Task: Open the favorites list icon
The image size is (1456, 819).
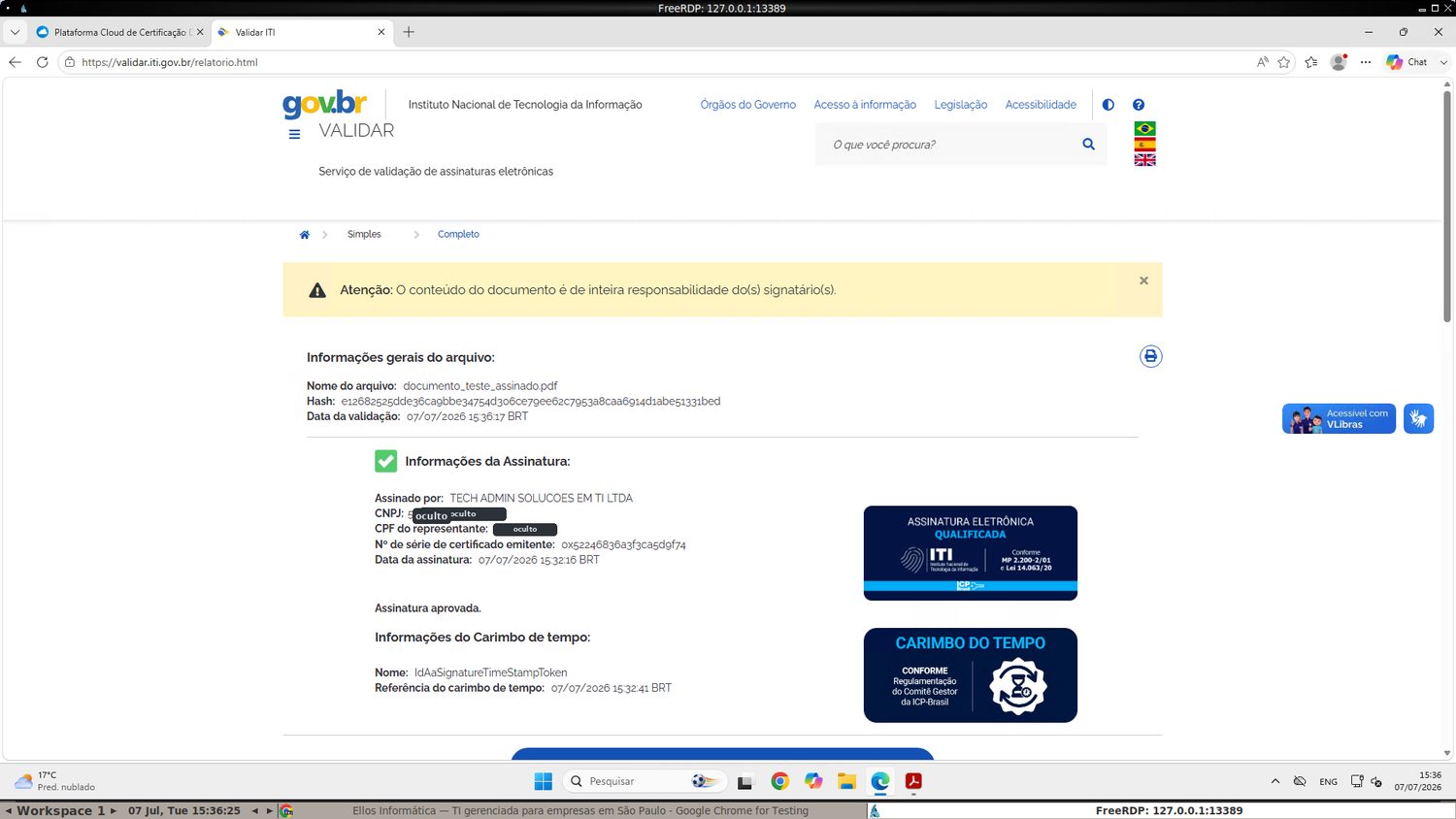Action: click(x=1311, y=62)
